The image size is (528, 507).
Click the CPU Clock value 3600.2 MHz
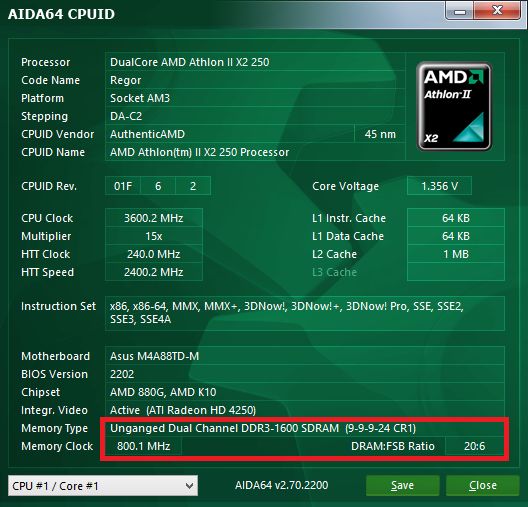click(x=154, y=218)
